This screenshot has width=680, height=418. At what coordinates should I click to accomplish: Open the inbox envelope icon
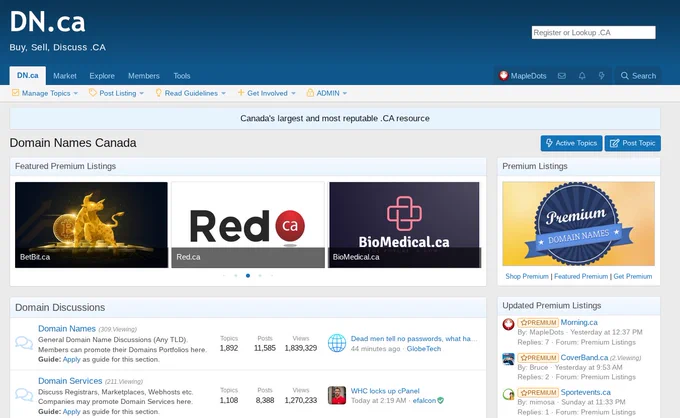click(562, 76)
